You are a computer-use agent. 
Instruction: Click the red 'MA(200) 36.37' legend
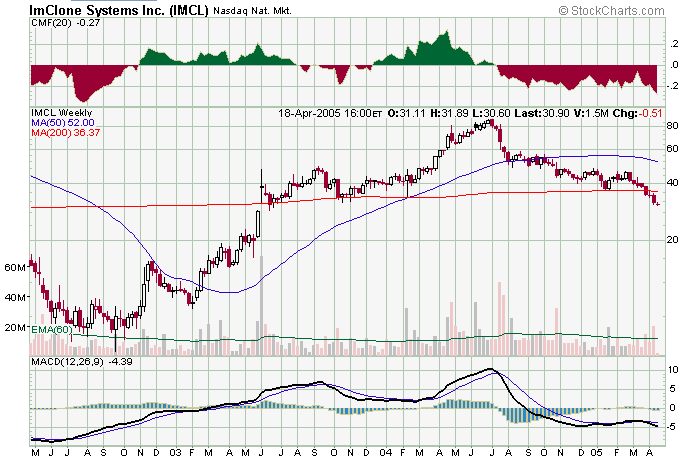(65, 133)
